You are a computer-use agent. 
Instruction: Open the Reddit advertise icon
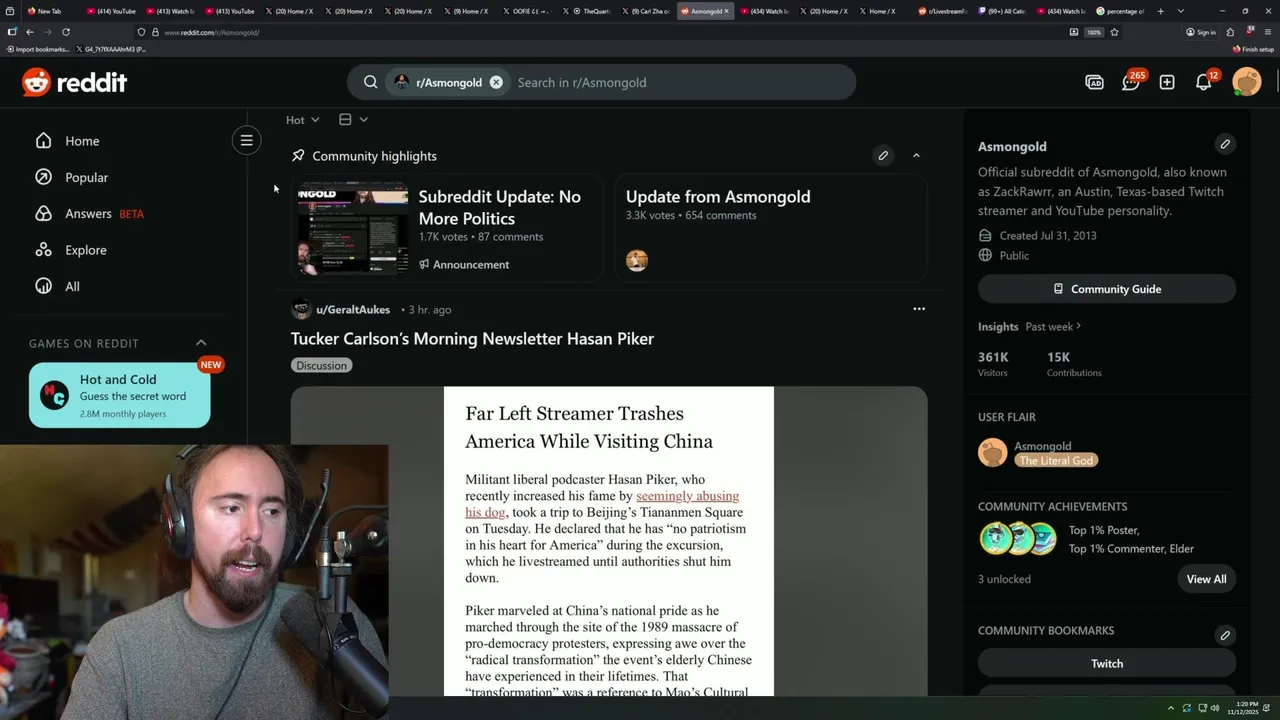coord(1094,82)
